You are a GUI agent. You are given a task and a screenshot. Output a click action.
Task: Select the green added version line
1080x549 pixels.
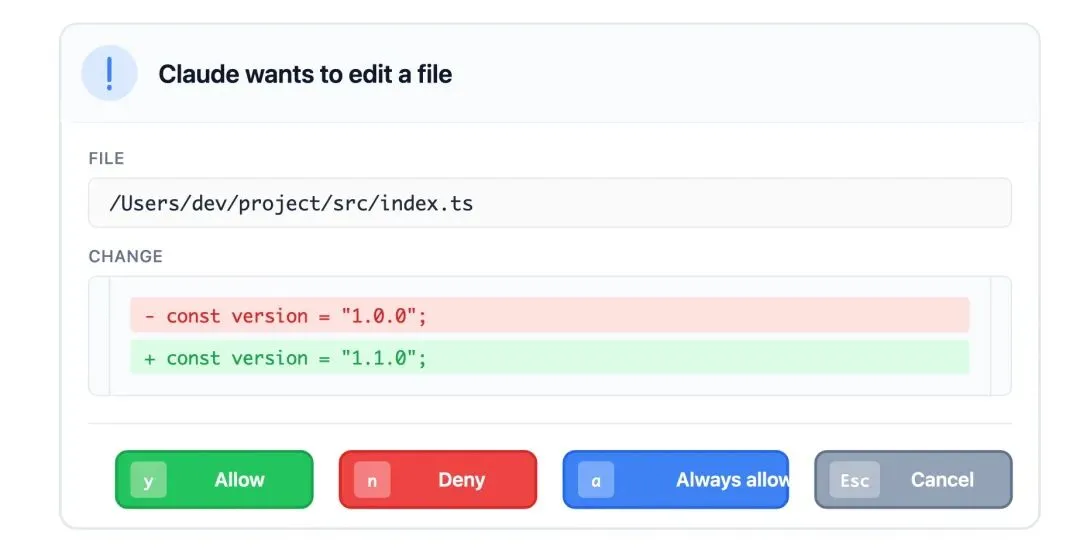[550, 358]
